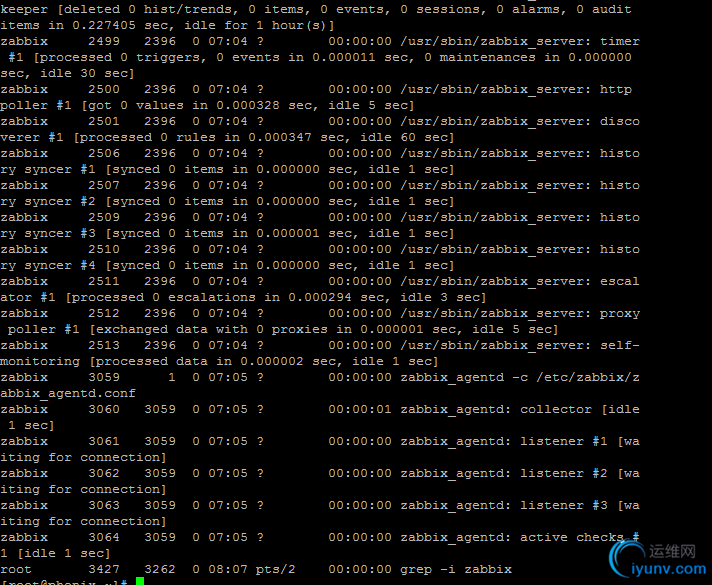Click 'listener #2' agentd process text
This screenshot has height=585, width=712.
coord(564,473)
